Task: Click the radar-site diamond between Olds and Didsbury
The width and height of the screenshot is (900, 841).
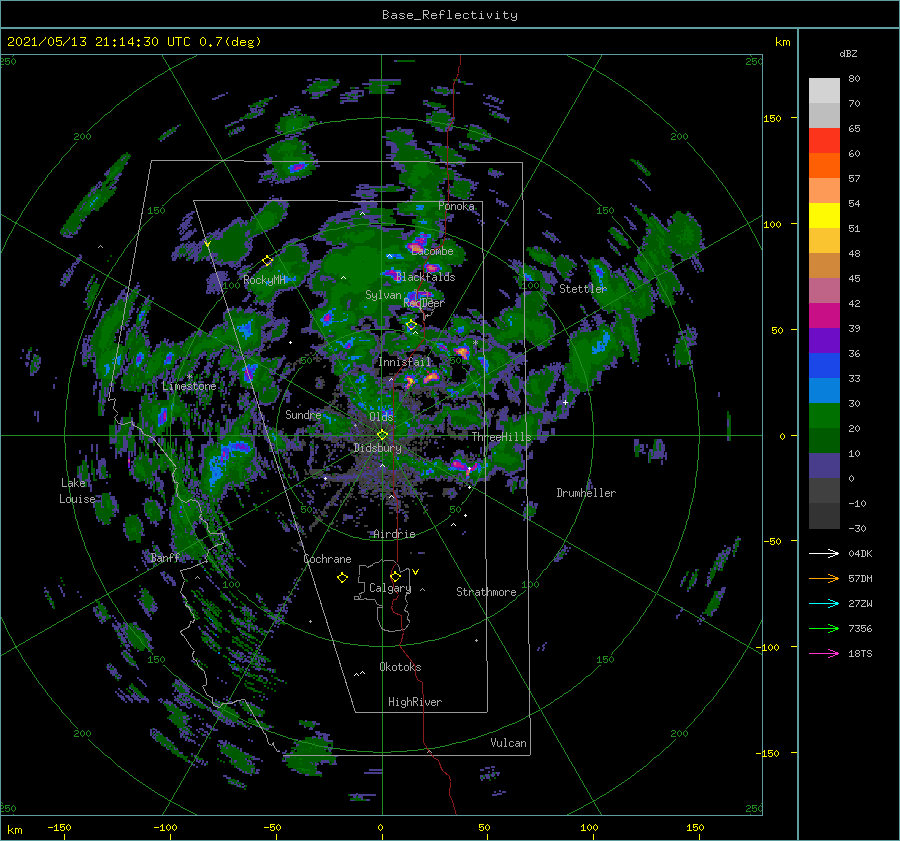Action: [x=382, y=435]
